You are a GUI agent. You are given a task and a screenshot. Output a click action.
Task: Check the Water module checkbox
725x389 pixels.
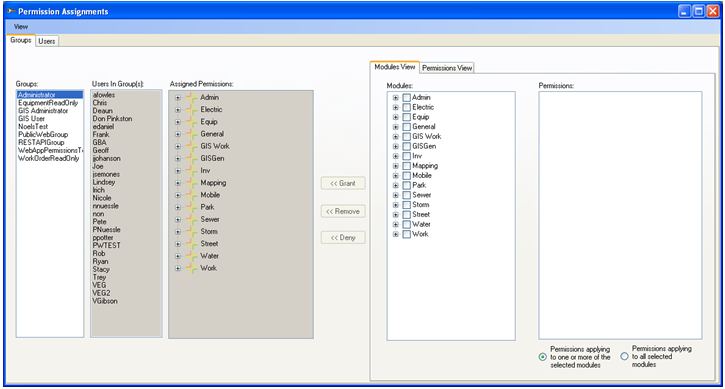(406, 224)
